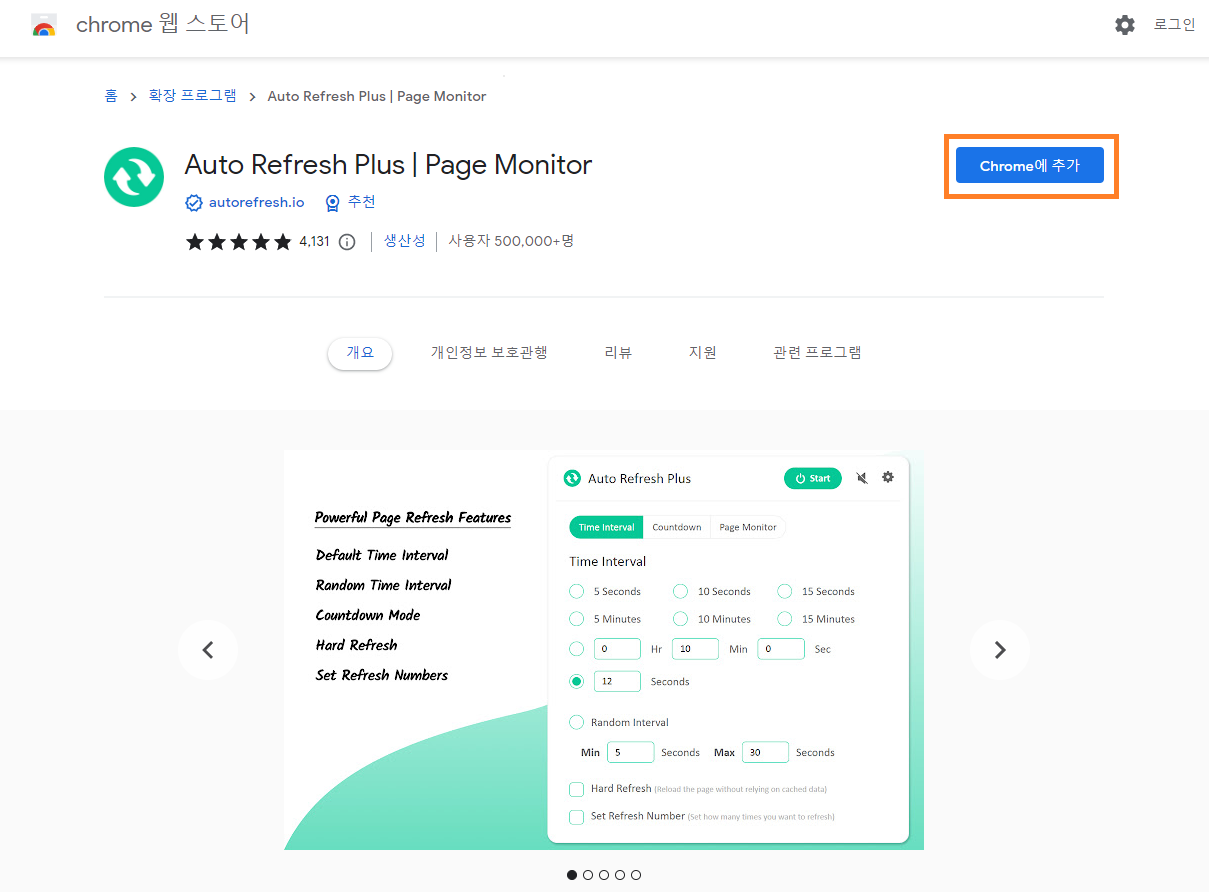Viewport: 1209px width, 892px height.
Task: Select the Time Interval tab in the preview
Action: coord(607,527)
